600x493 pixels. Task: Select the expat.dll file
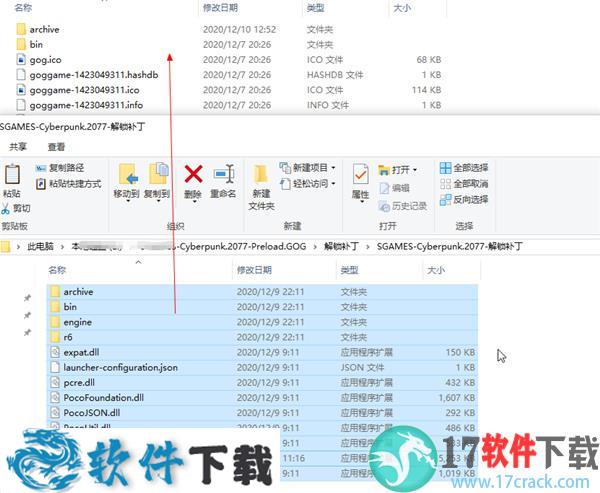coord(262,353)
